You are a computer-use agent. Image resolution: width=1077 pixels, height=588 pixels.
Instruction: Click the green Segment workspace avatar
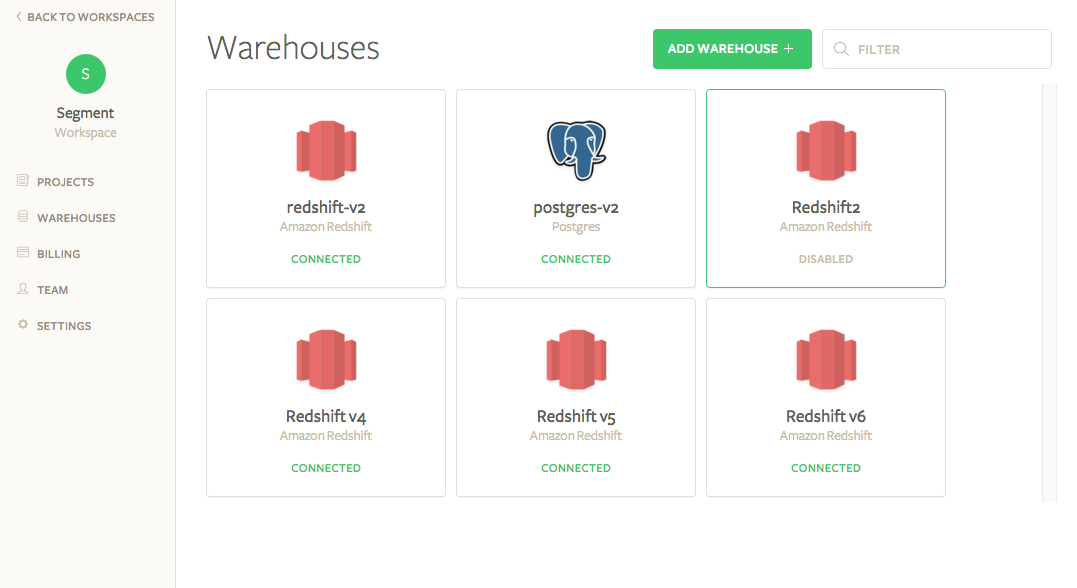(86, 74)
